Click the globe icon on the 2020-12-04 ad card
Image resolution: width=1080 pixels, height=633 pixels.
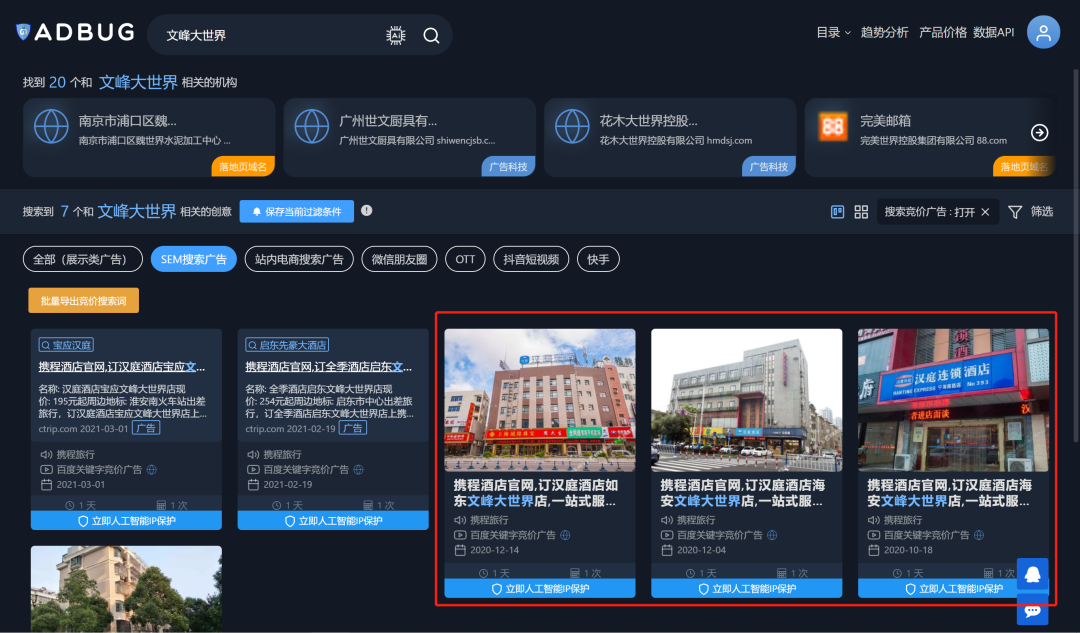(772, 535)
